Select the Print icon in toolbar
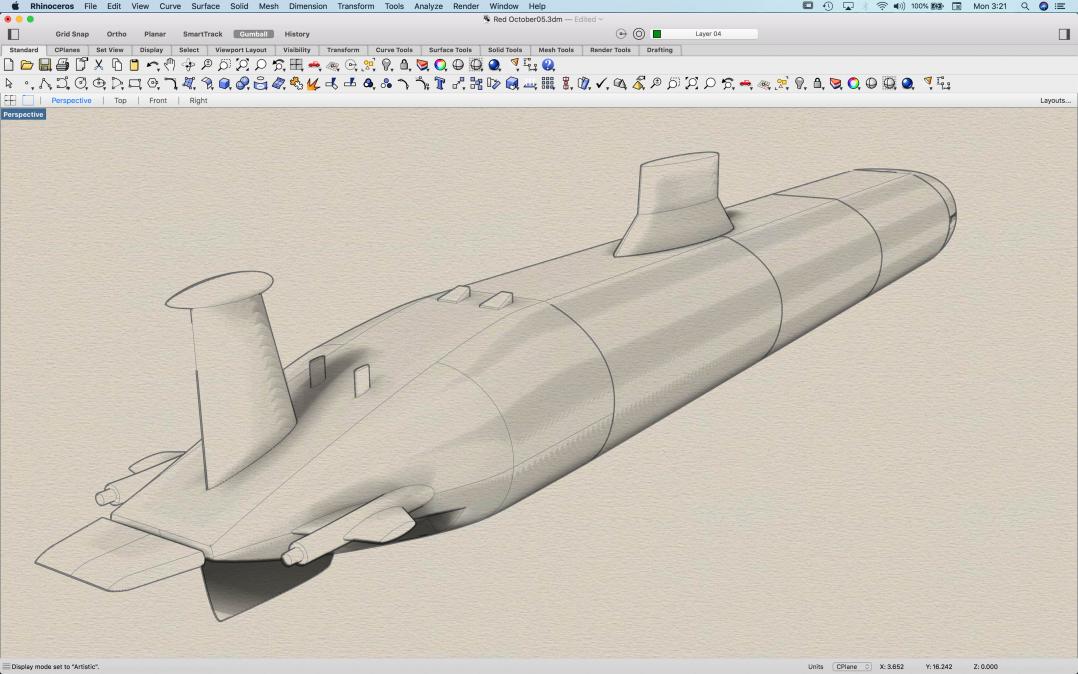This screenshot has height=674, width=1078. (x=62, y=65)
